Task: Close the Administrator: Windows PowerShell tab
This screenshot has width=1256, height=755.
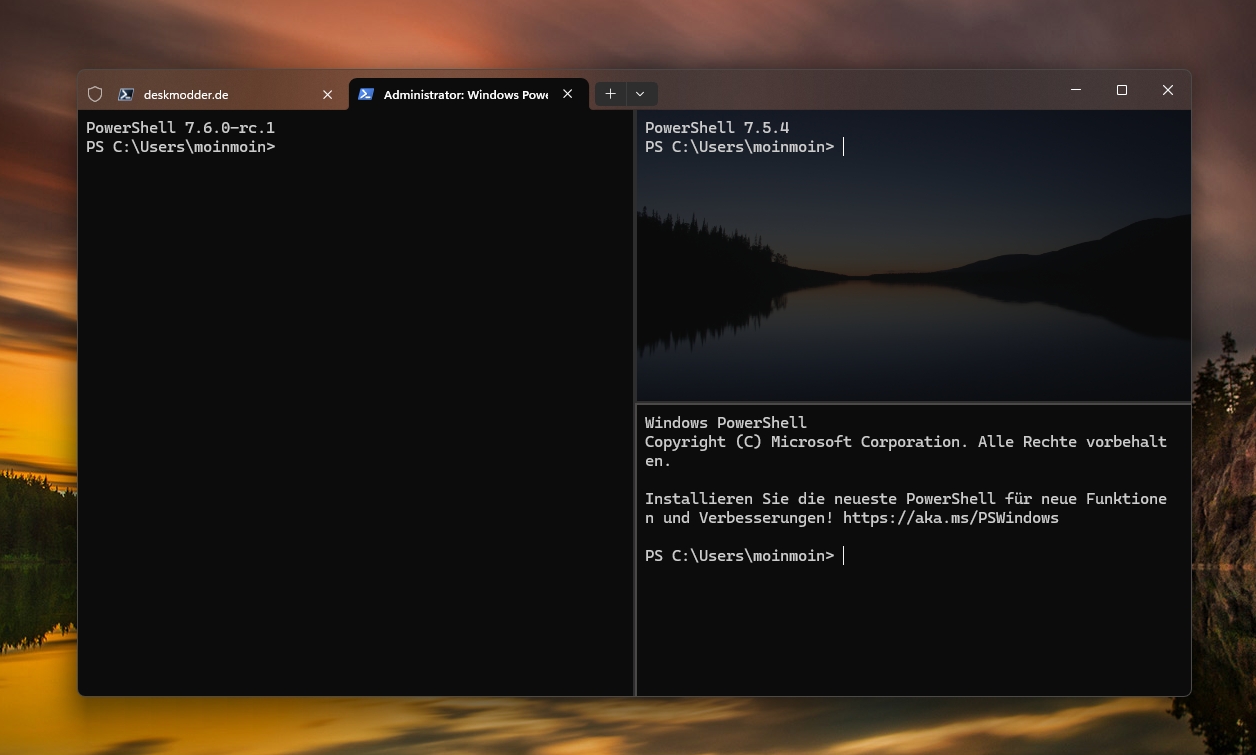Action: [567, 94]
